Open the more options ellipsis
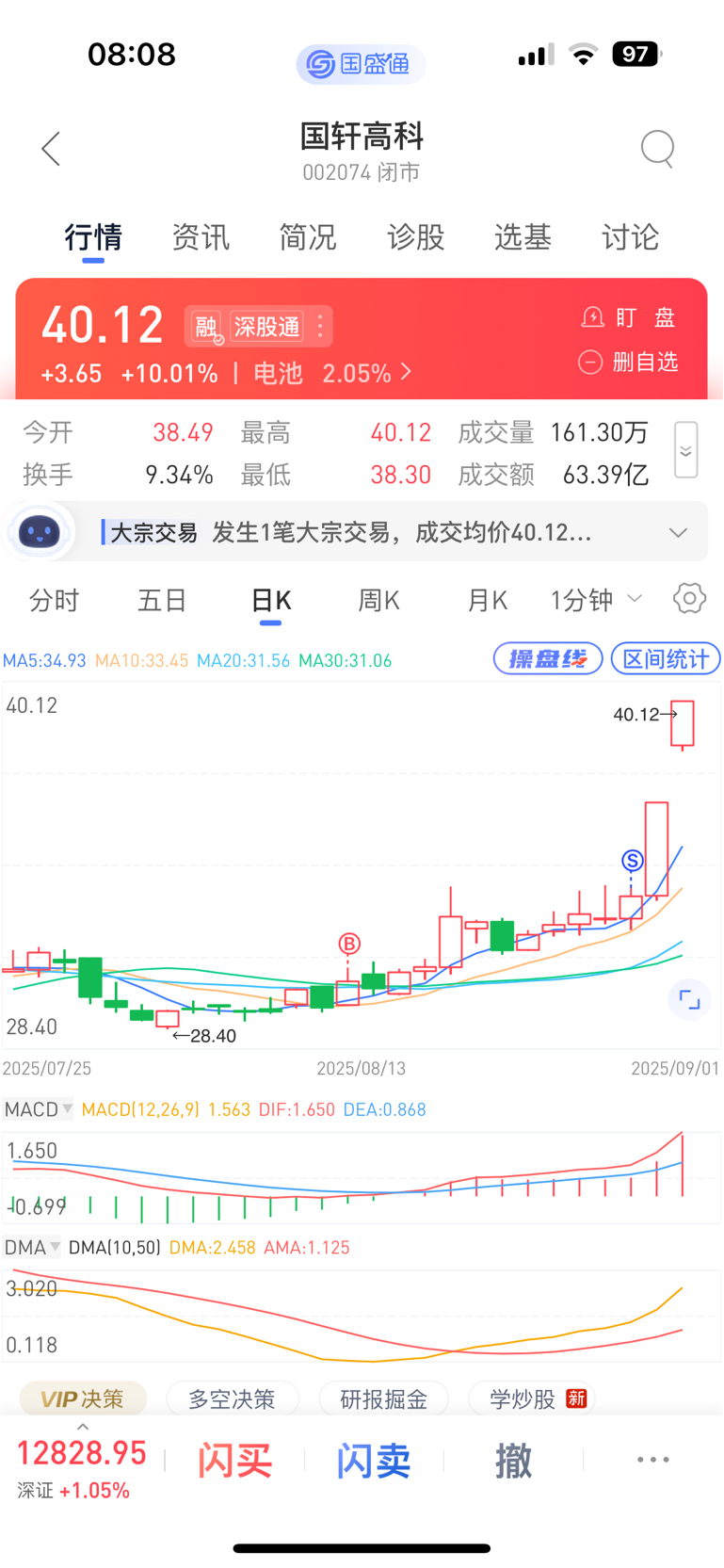Screen dimensions: 724x1568 point(652,1460)
